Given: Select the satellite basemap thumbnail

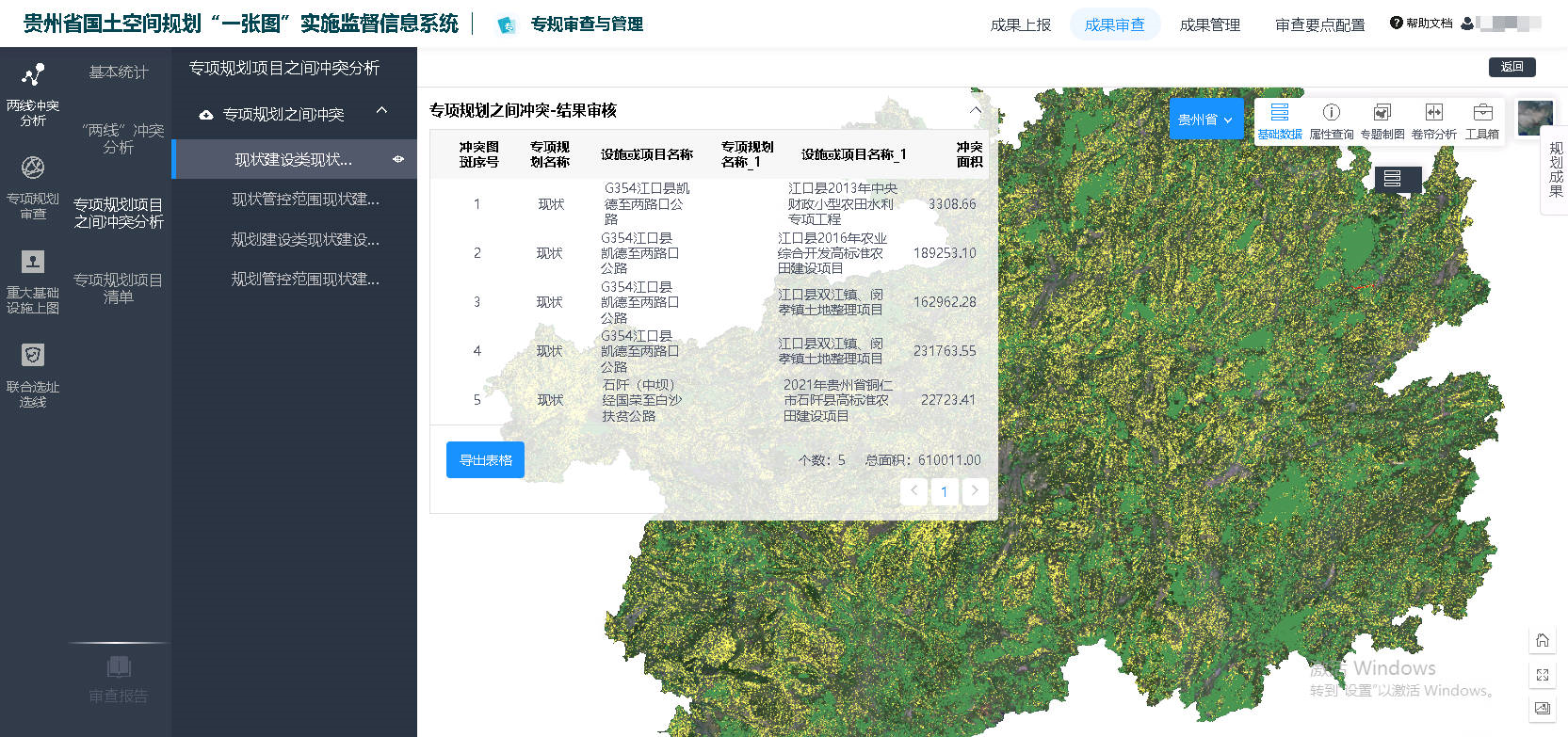Looking at the screenshot, I should (x=1535, y=118).
